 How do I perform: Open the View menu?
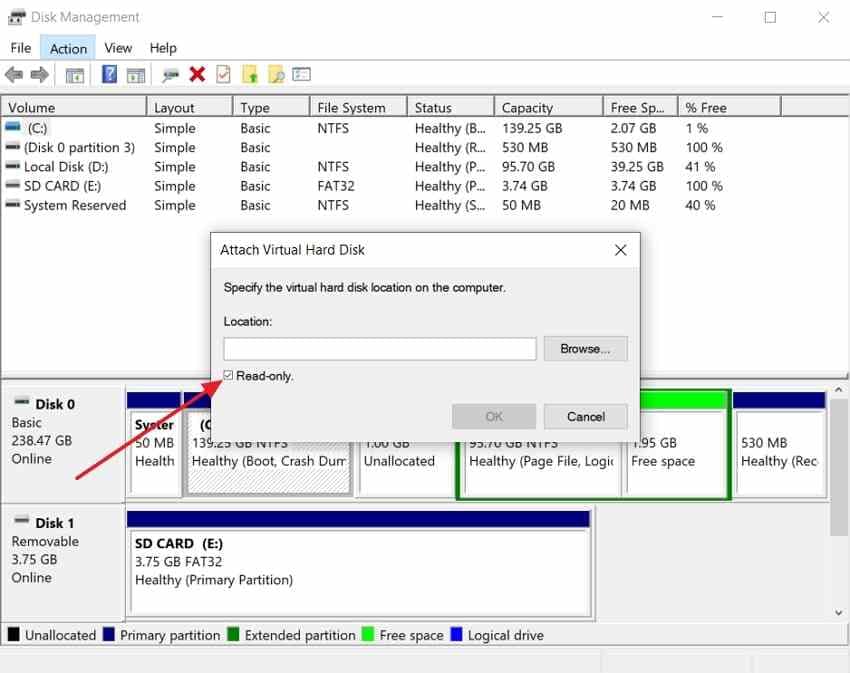(x=118, y=48)
